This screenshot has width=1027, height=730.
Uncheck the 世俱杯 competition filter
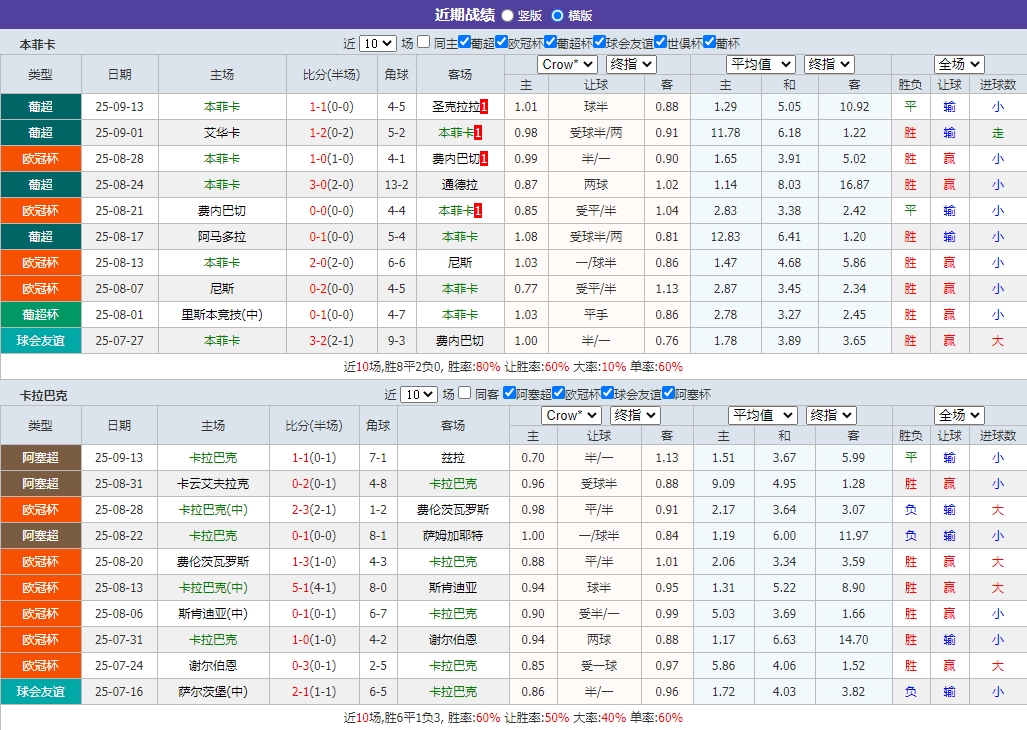[x=661, y=42]
